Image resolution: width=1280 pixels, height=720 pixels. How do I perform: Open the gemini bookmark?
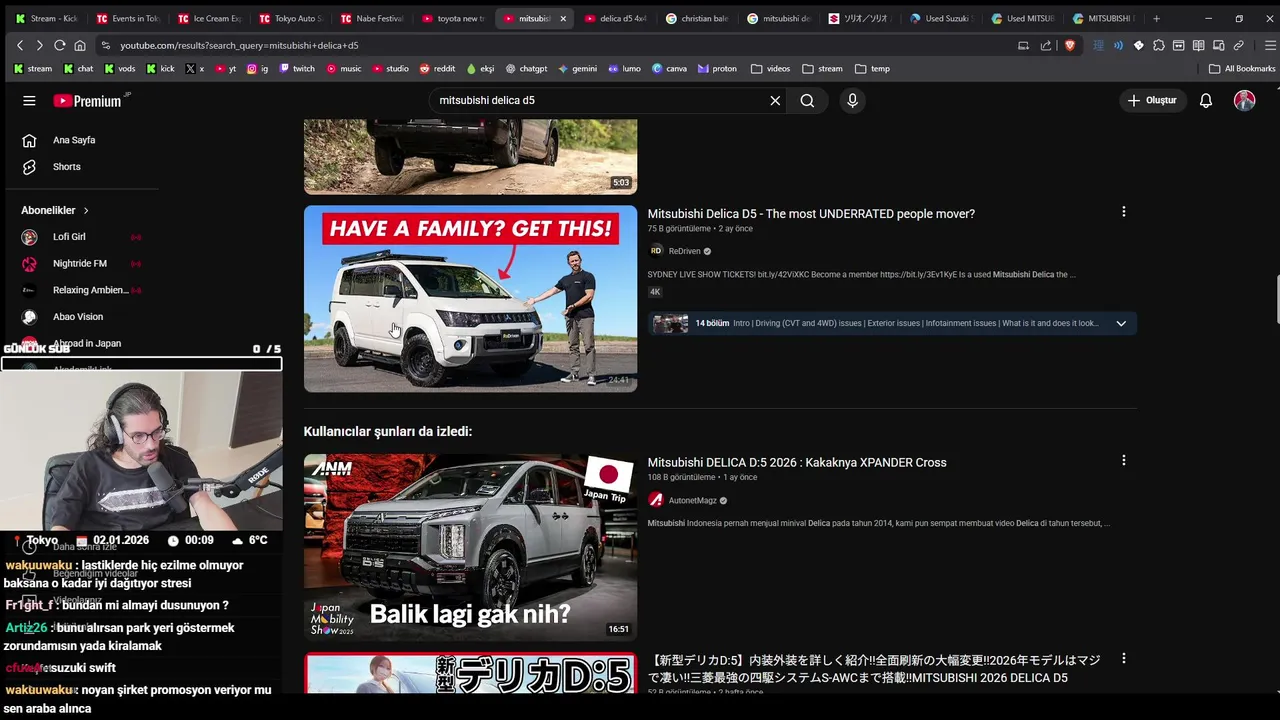(577, 69)
